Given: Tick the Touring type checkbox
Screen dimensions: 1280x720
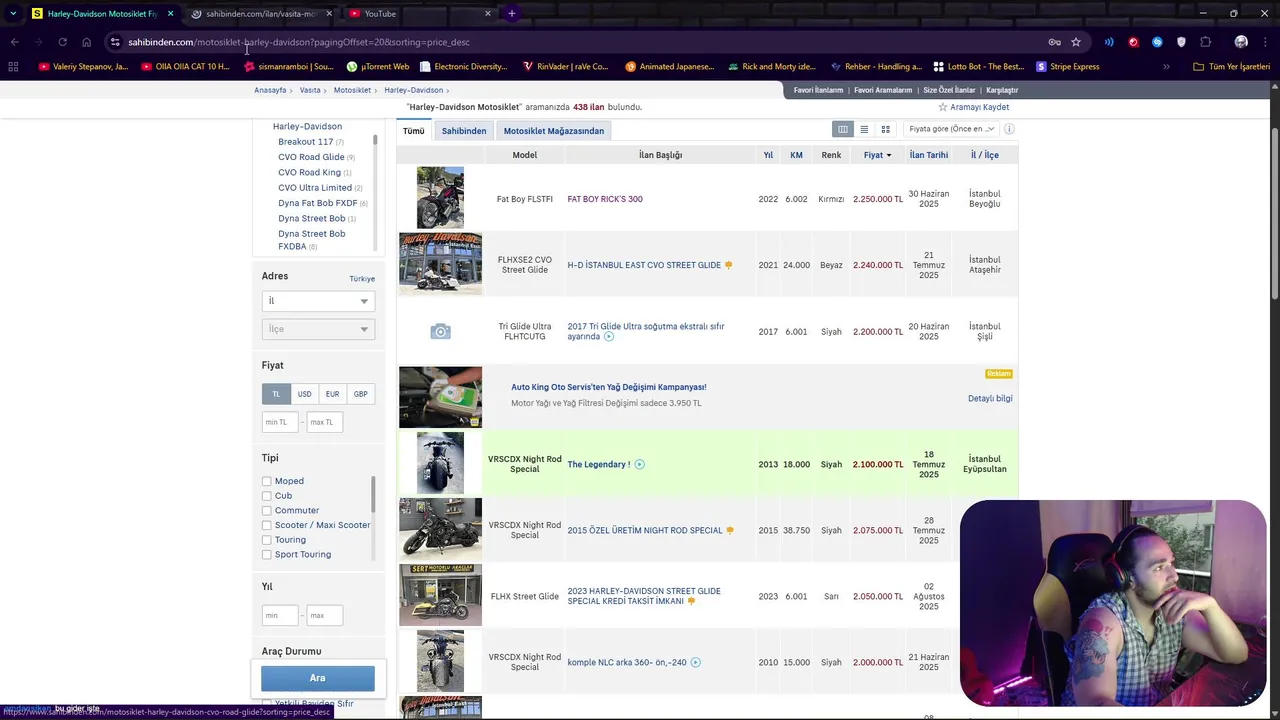Looking at the screenshot, I should [267, 540].
